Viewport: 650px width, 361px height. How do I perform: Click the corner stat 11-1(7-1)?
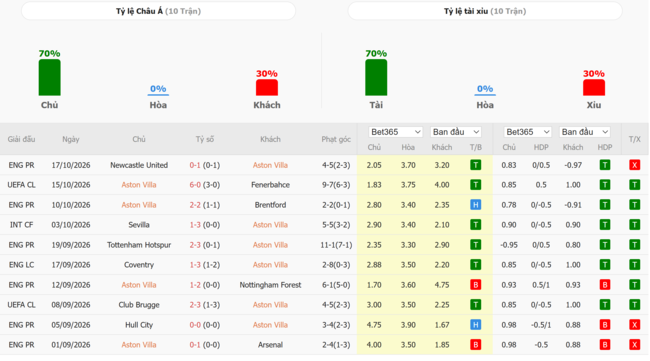(336, 245)
